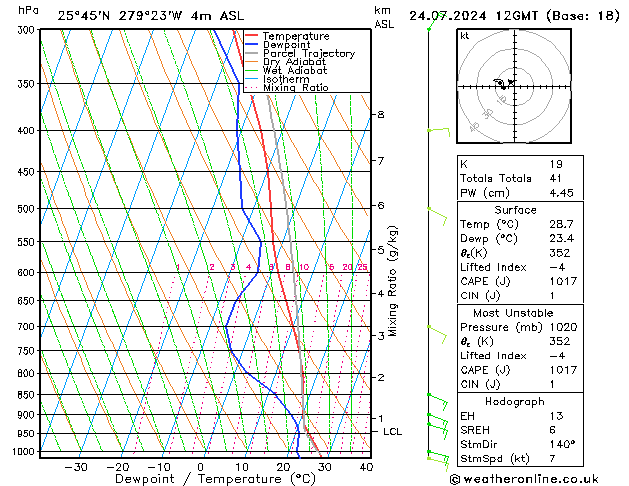
Task: Select the wind barb near 500 hPa
Action: coord(436,211)
